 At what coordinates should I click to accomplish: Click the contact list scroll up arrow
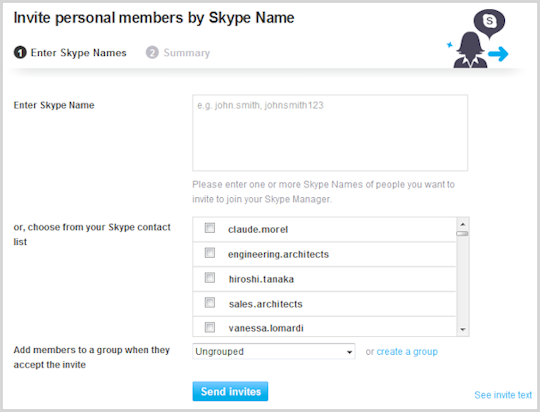click(463, 224)
